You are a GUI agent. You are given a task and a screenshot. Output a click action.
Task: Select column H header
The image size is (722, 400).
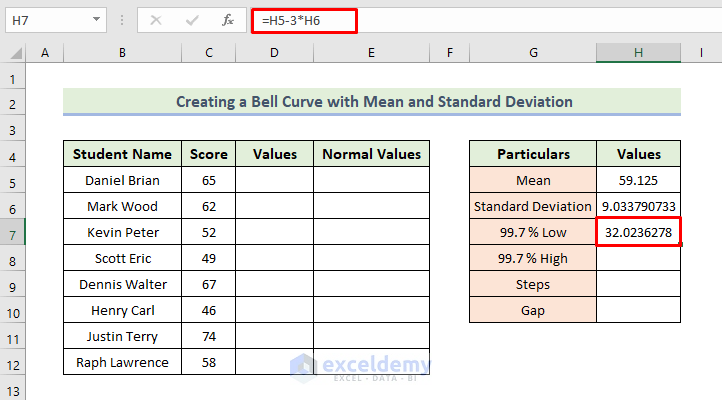coord(639,52)
